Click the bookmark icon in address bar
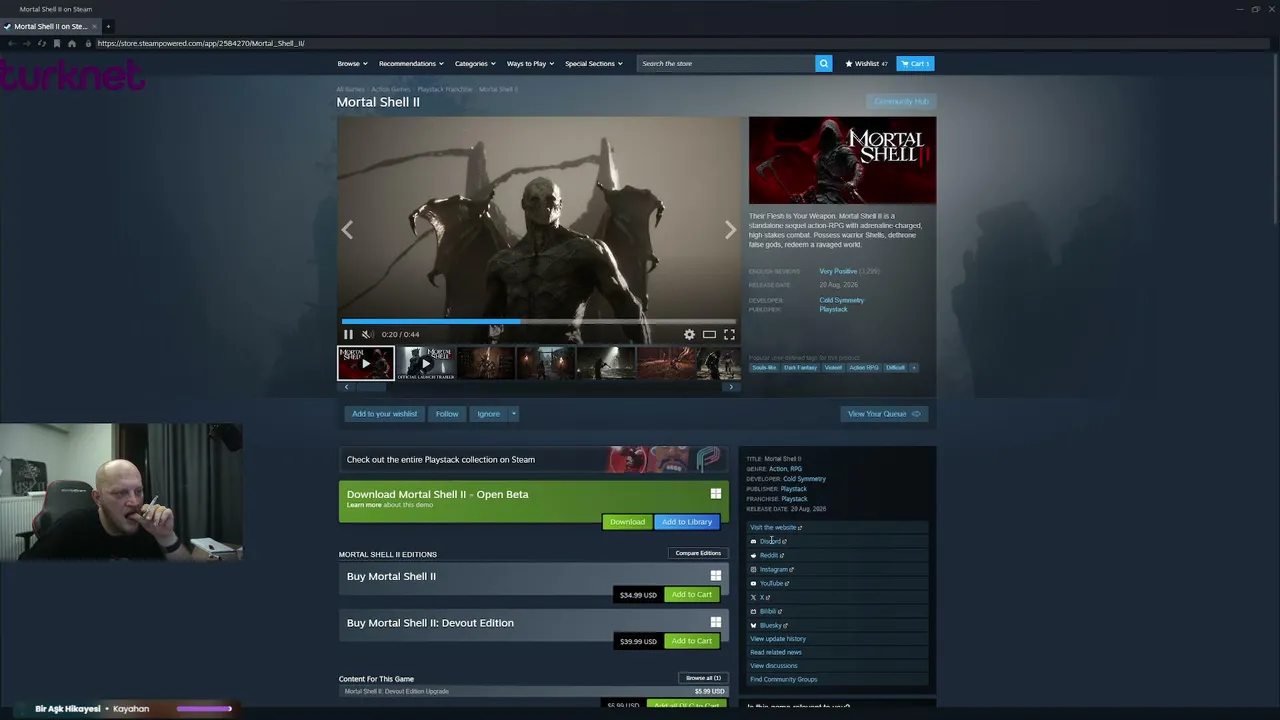The height and width of the screenshot is (720, 1280). [x=57, y=44]
